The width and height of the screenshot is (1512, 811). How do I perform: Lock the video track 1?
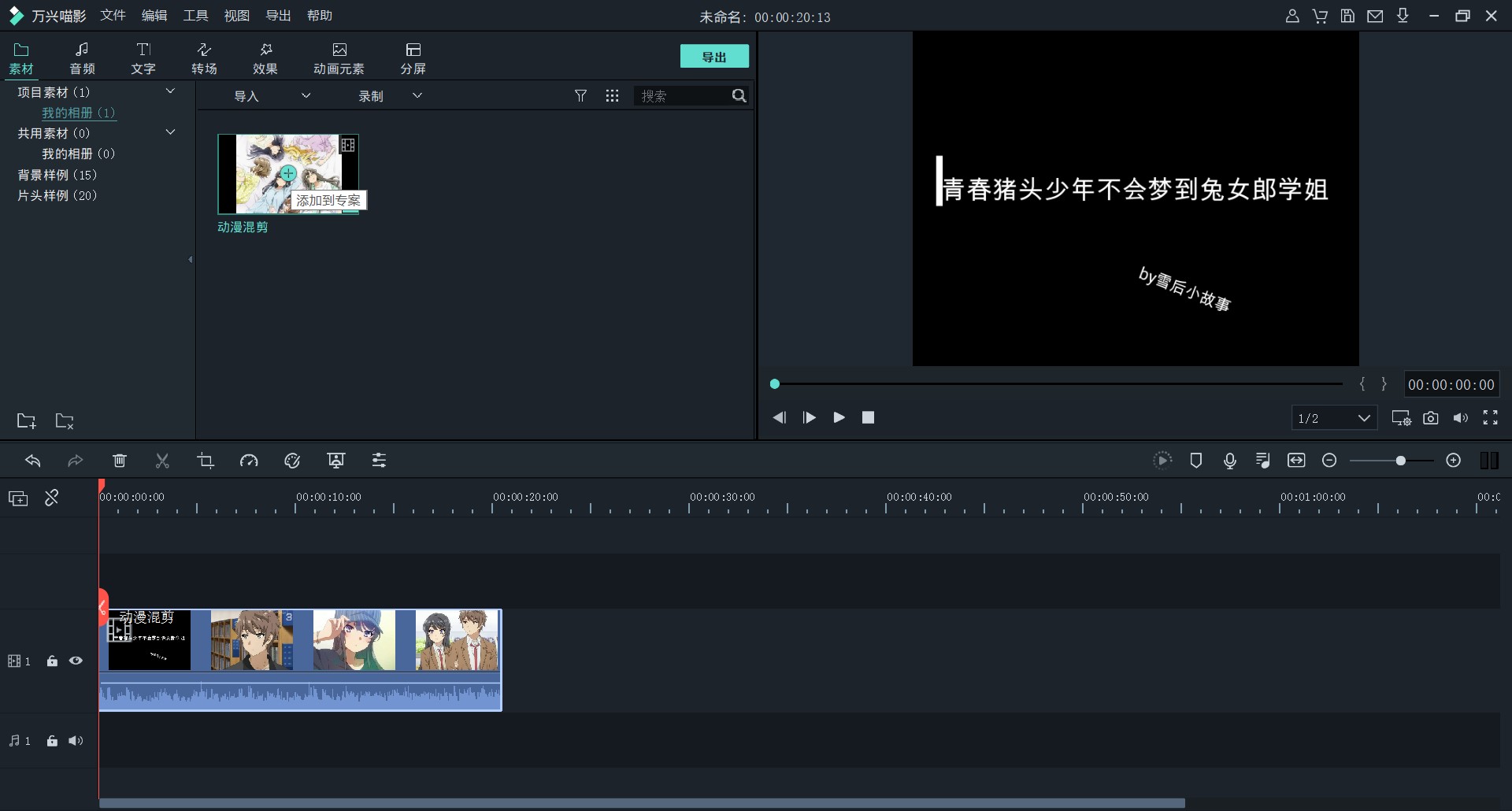click(x=52, y=661)
